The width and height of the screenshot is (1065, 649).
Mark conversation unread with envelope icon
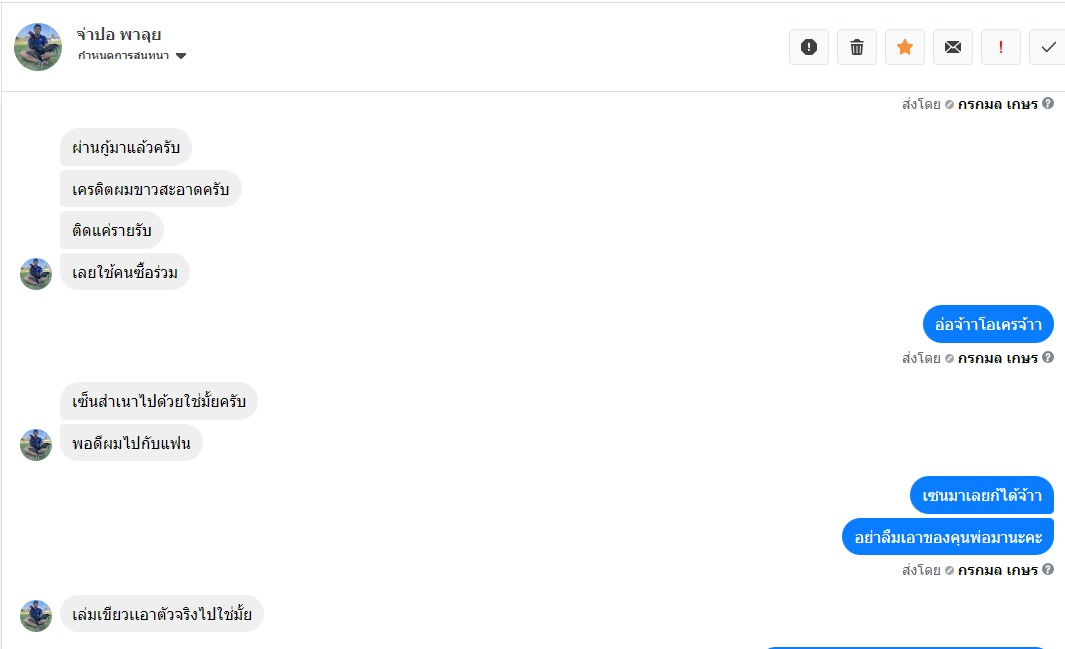click(x=953, y=47)
